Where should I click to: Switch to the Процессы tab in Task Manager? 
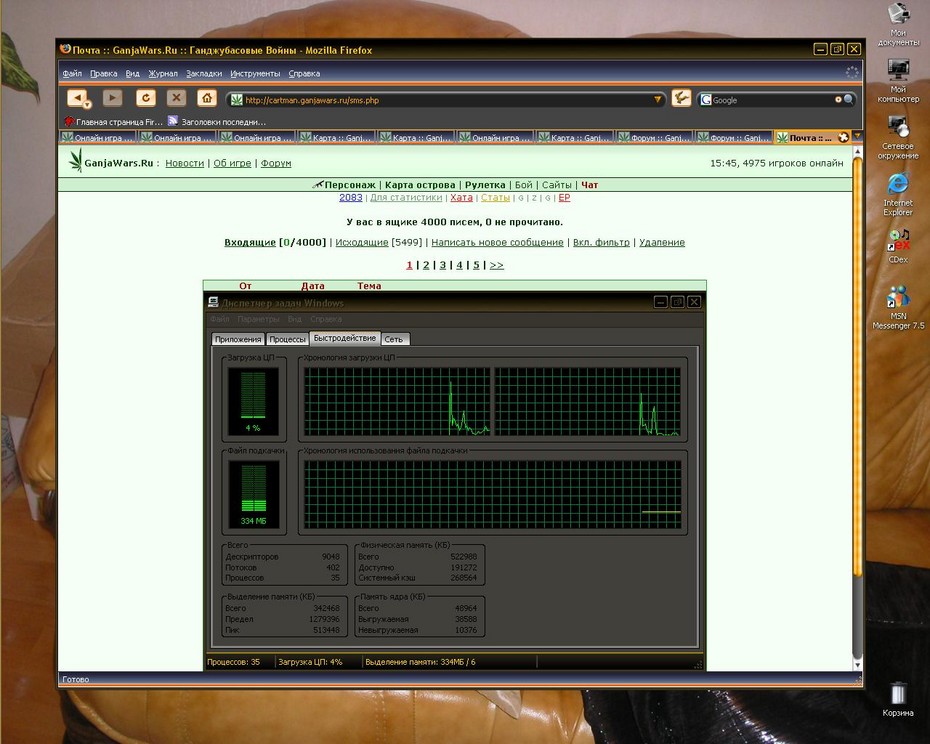pos(287,339)
